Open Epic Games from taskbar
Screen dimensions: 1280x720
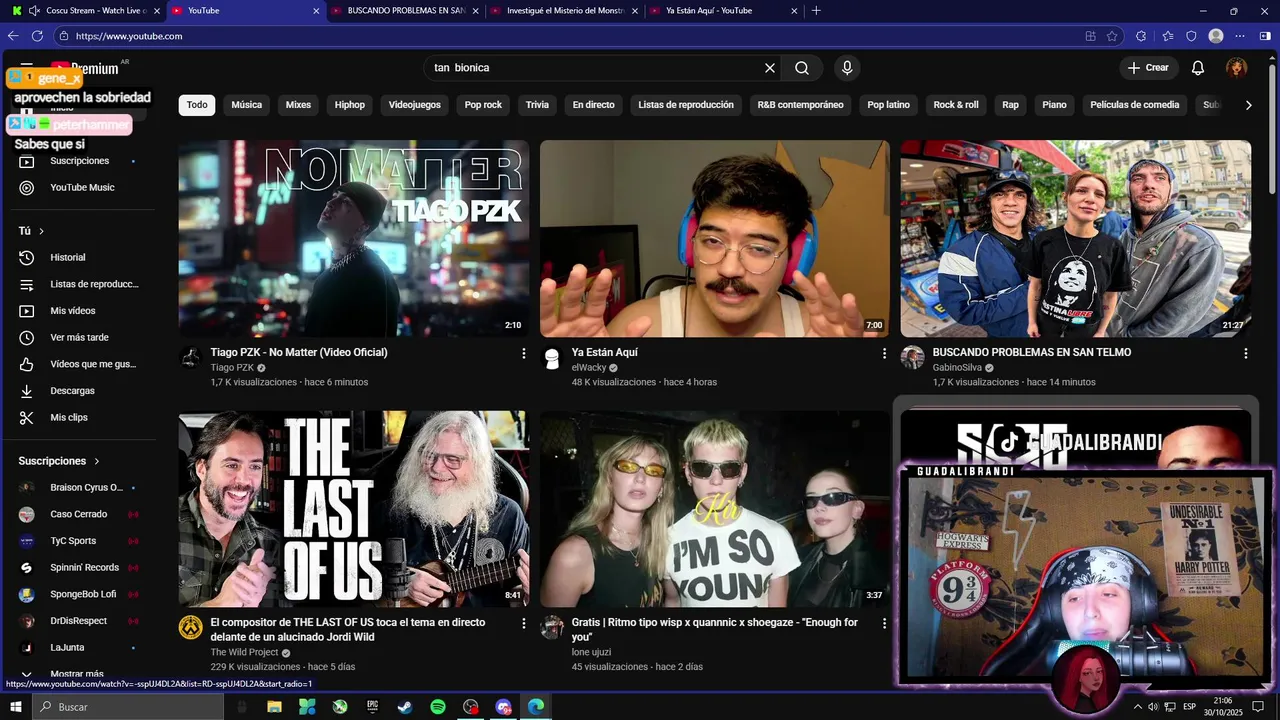click(x=372, y=707)
